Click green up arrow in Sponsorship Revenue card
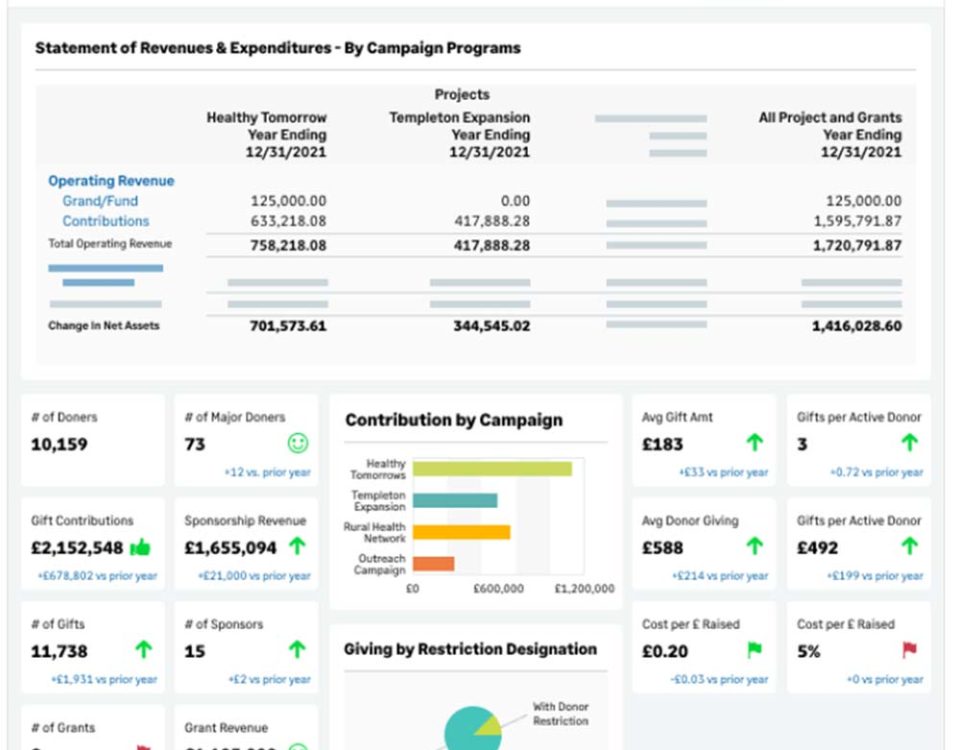 pos(298,546)
